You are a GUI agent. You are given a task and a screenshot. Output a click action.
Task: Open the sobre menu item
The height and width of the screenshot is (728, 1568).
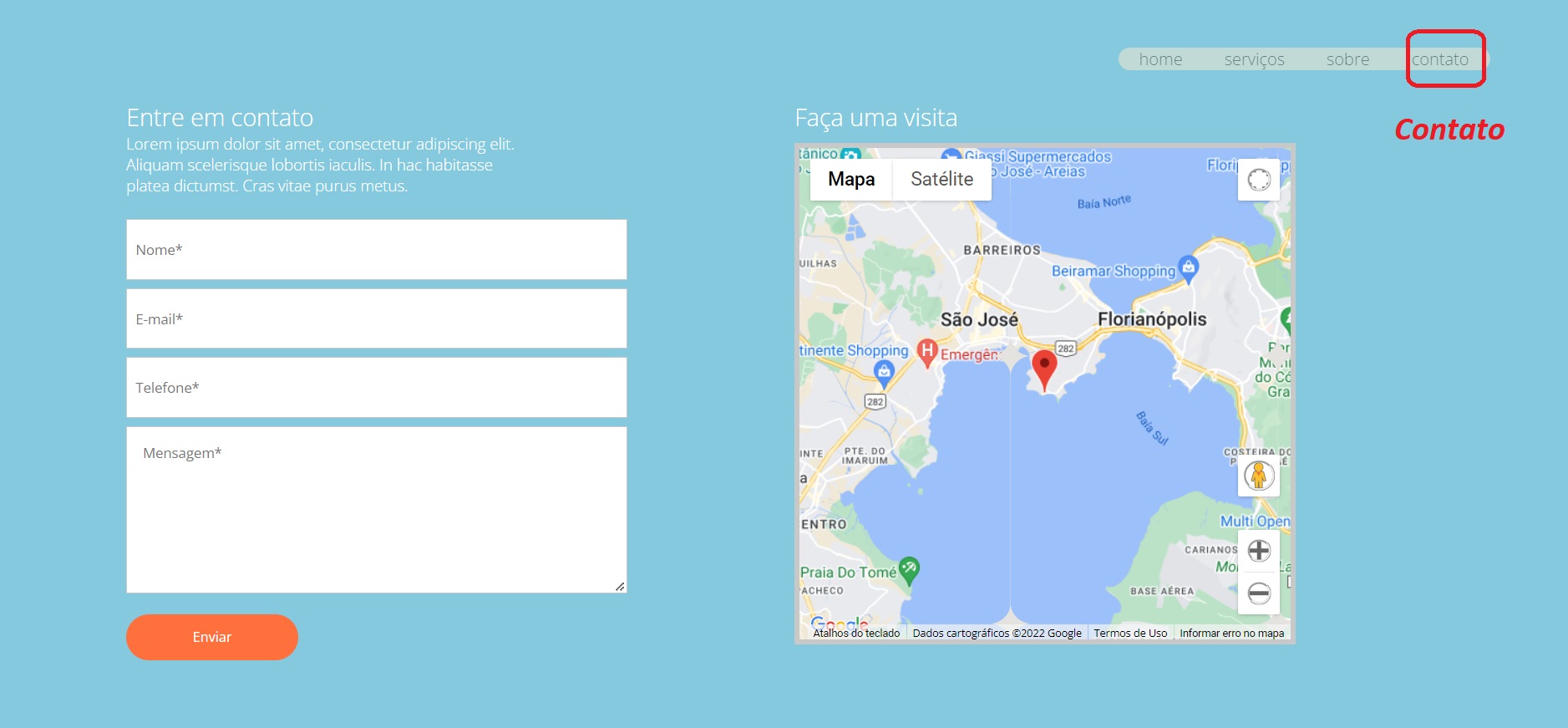click(1347, 59)
